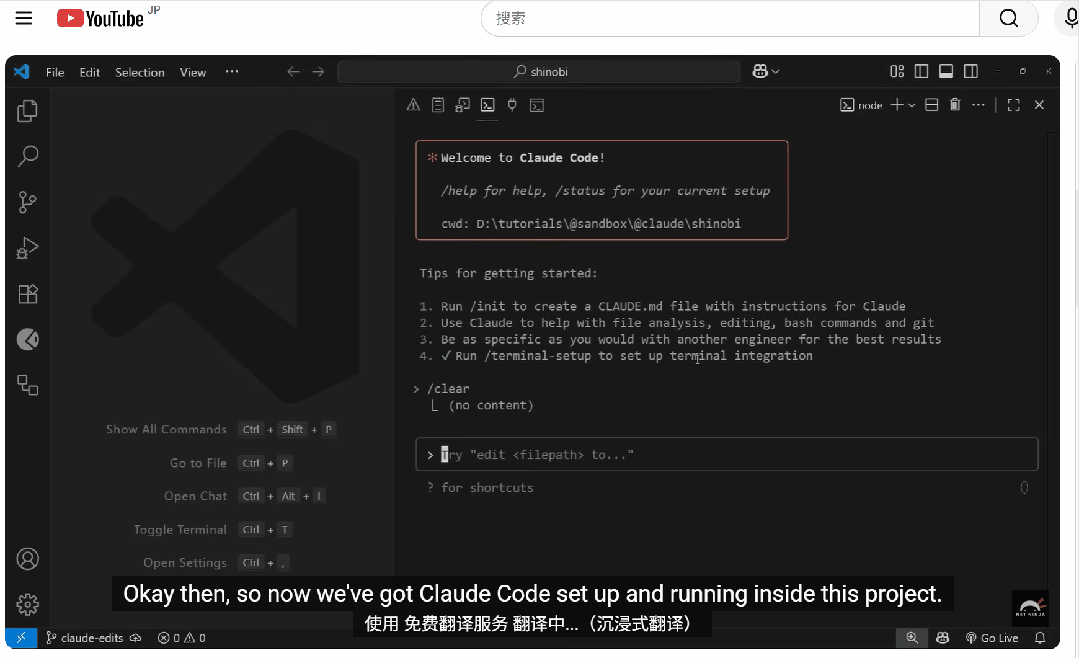Open the Manage gear menu
The image size is (1079, 658).
28,604
